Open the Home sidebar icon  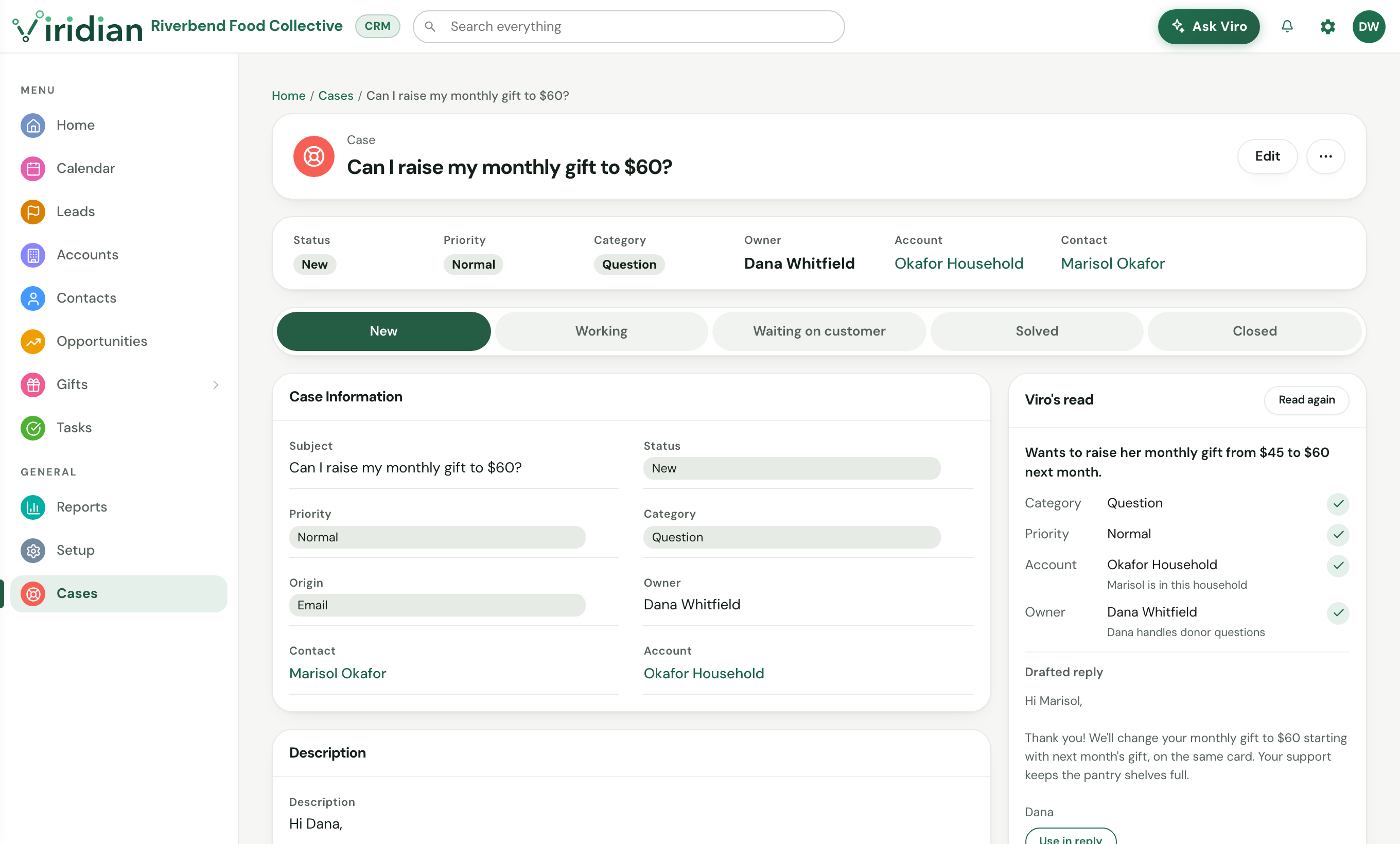(33, 125)
